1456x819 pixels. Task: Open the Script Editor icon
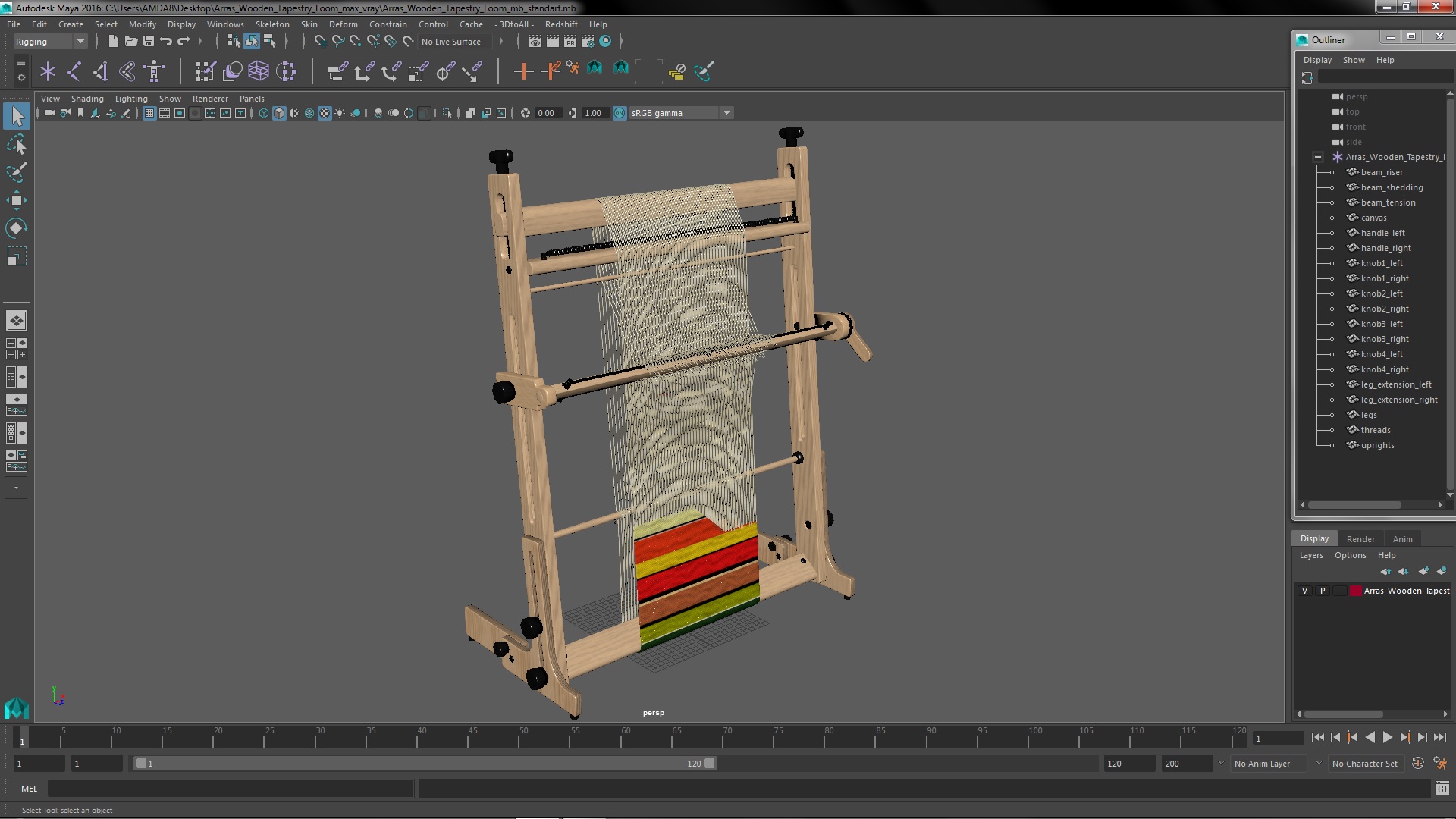1442,789
